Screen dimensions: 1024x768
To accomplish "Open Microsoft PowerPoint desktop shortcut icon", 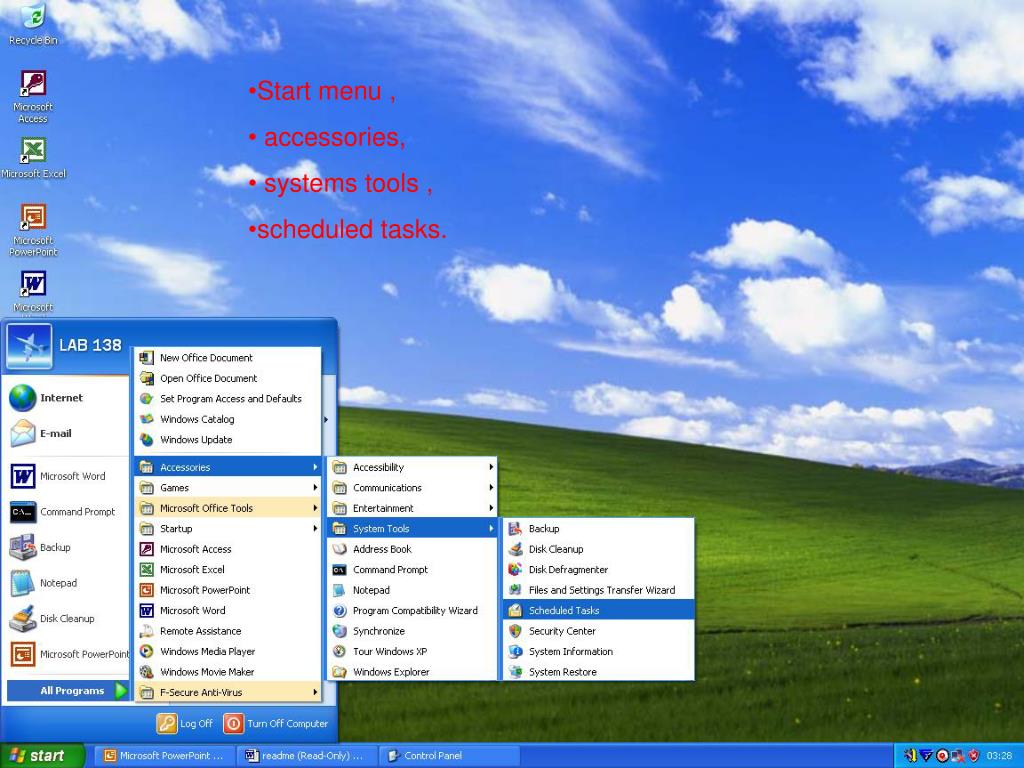I will (x=33, y=217).
